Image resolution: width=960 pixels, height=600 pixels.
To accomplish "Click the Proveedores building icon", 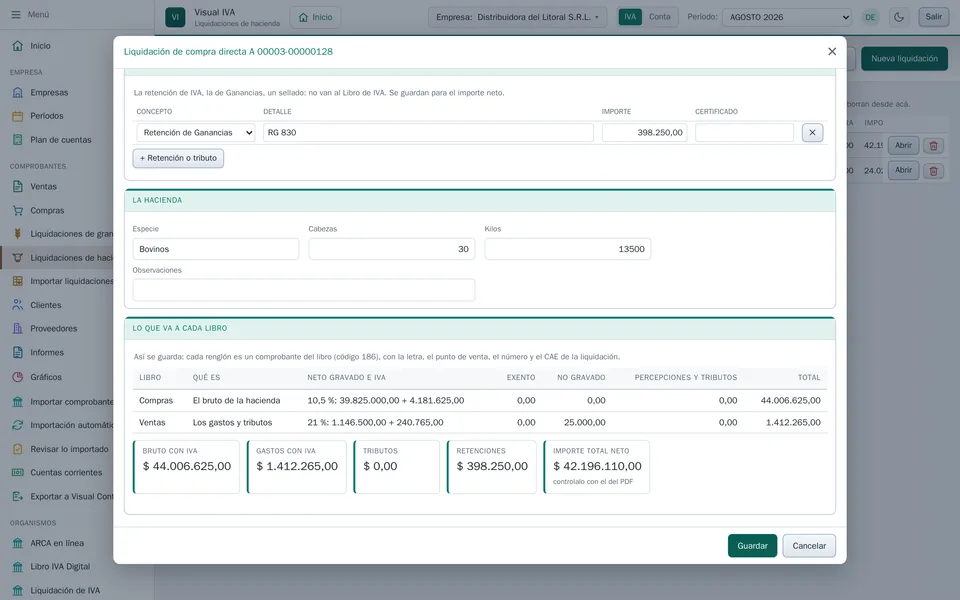I will tap(18, 328).
